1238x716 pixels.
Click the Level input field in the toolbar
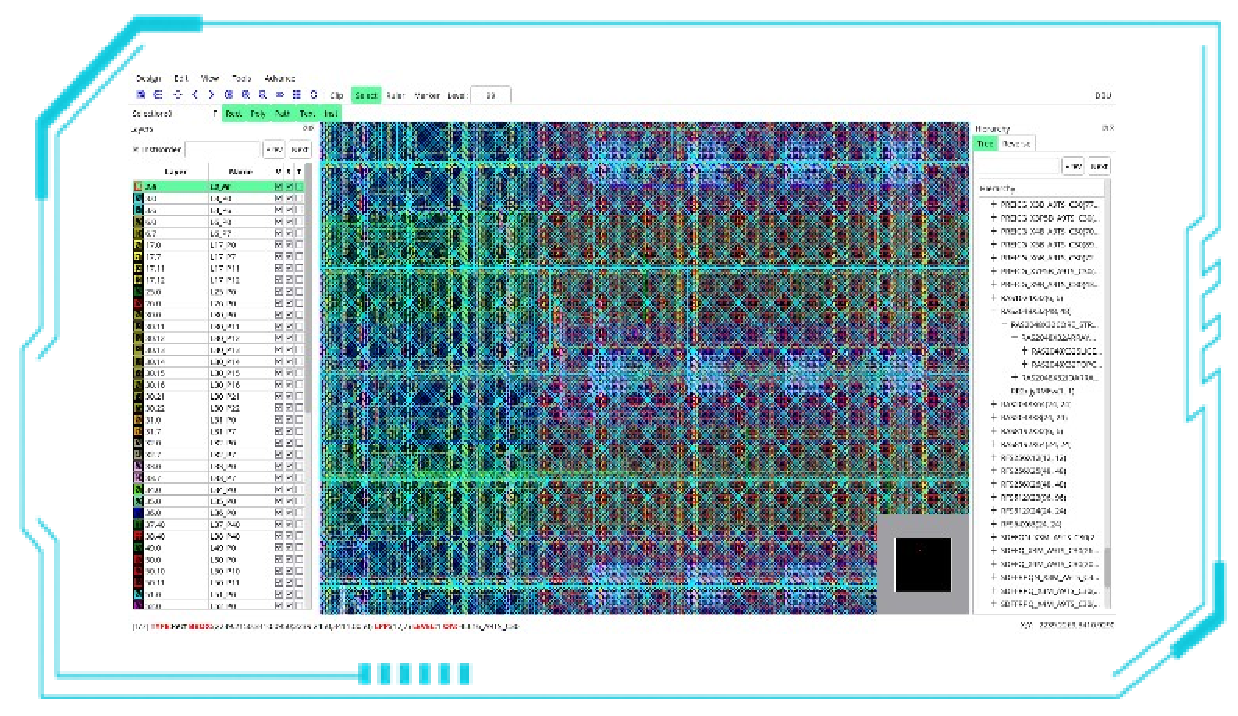pyautogui.click(x=490, y=95)
